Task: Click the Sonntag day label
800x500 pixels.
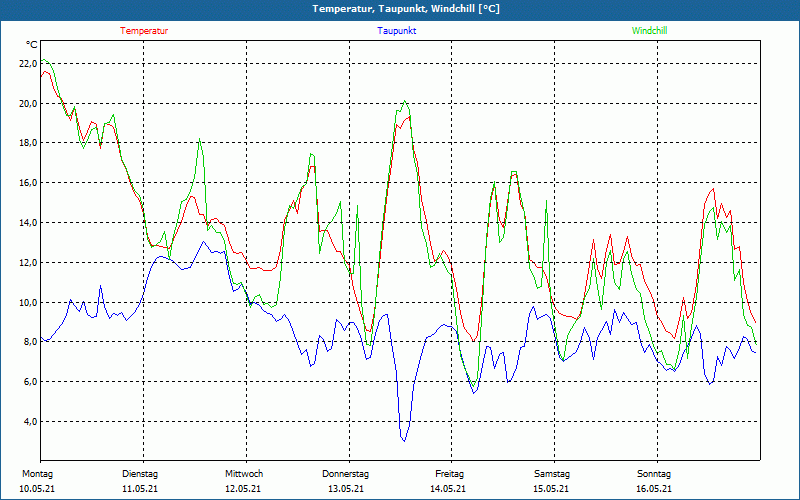Action: 654,474
